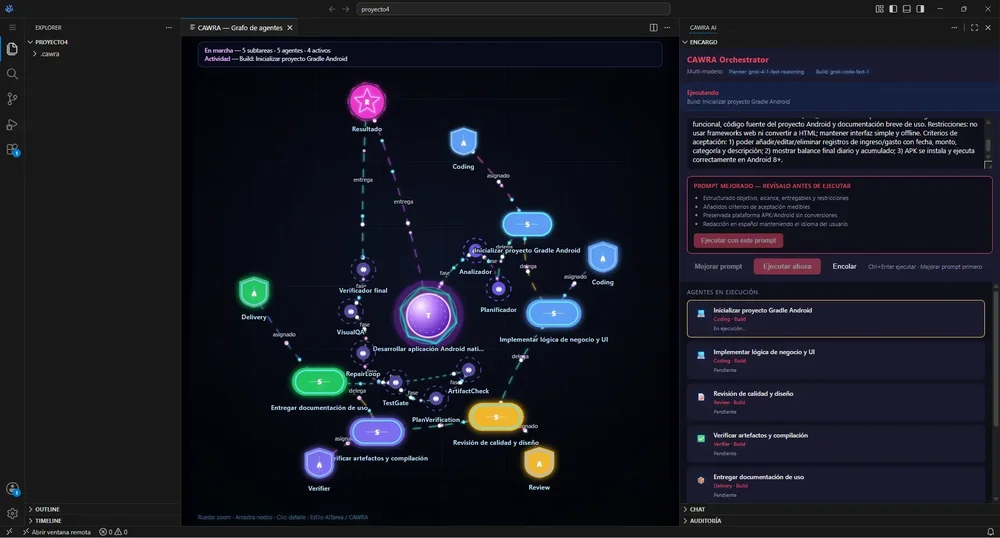Click the Mejorar prompt button
This screenshot has width=1000, height=538.
tap(718, 266)
